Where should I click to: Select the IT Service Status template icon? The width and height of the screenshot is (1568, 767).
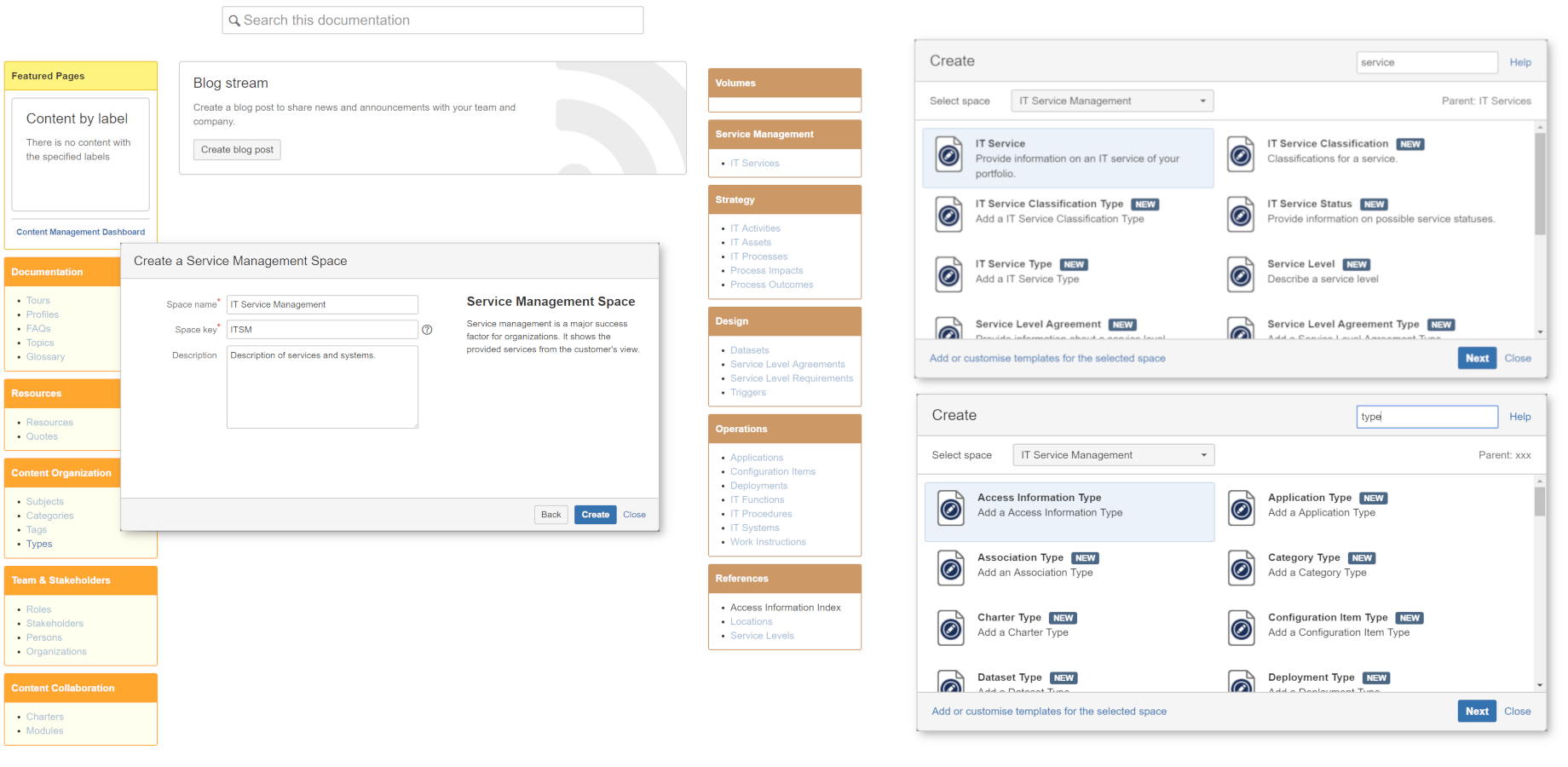(1241, 214)
